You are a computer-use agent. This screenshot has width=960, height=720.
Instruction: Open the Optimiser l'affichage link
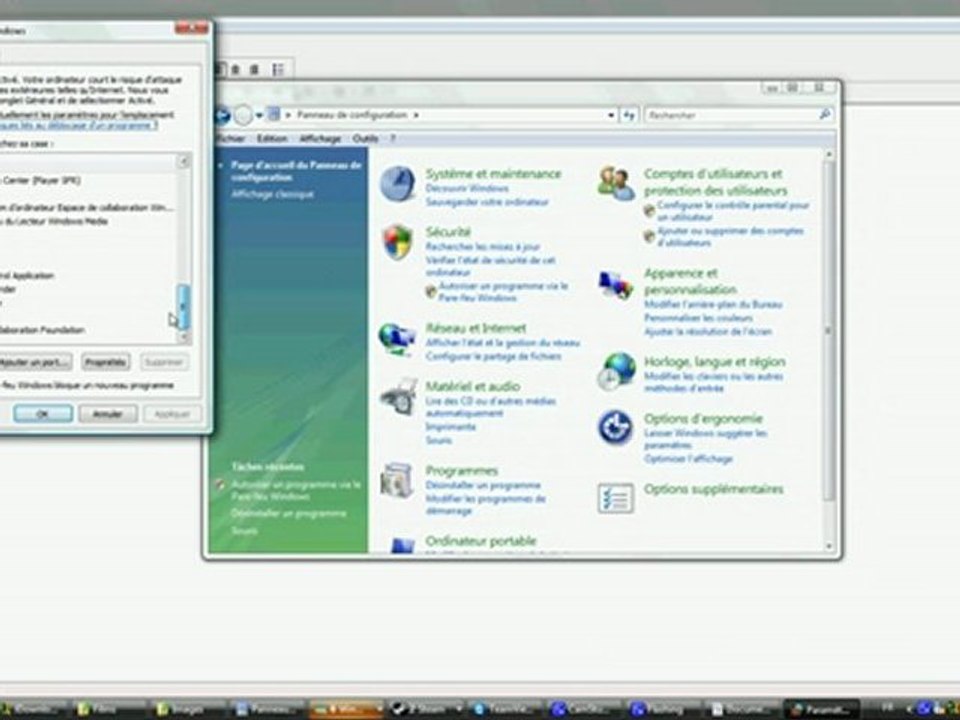click(688, 459)
